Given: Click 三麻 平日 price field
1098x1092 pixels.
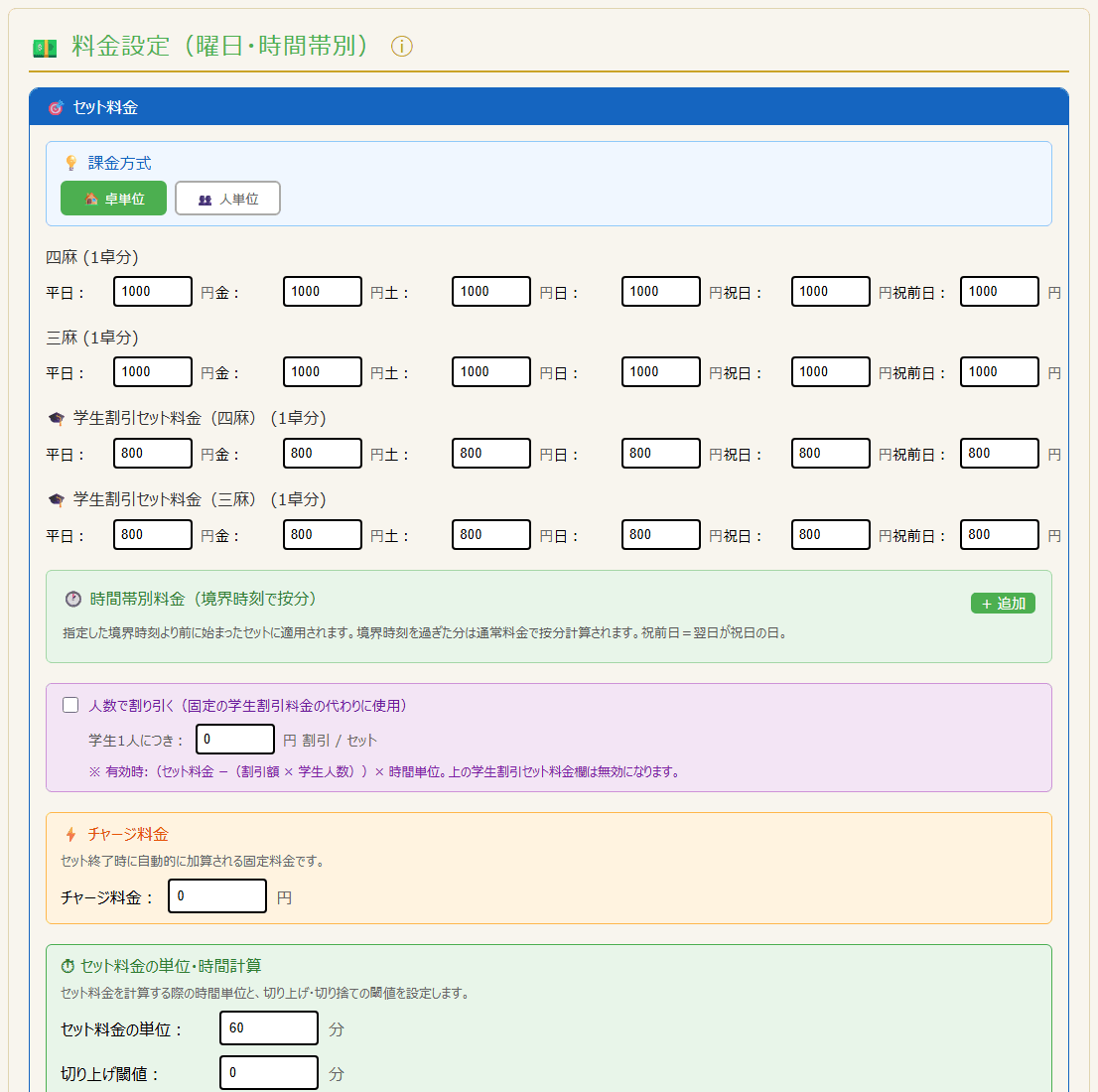Looking at the screenshot, I should point(153,372).
